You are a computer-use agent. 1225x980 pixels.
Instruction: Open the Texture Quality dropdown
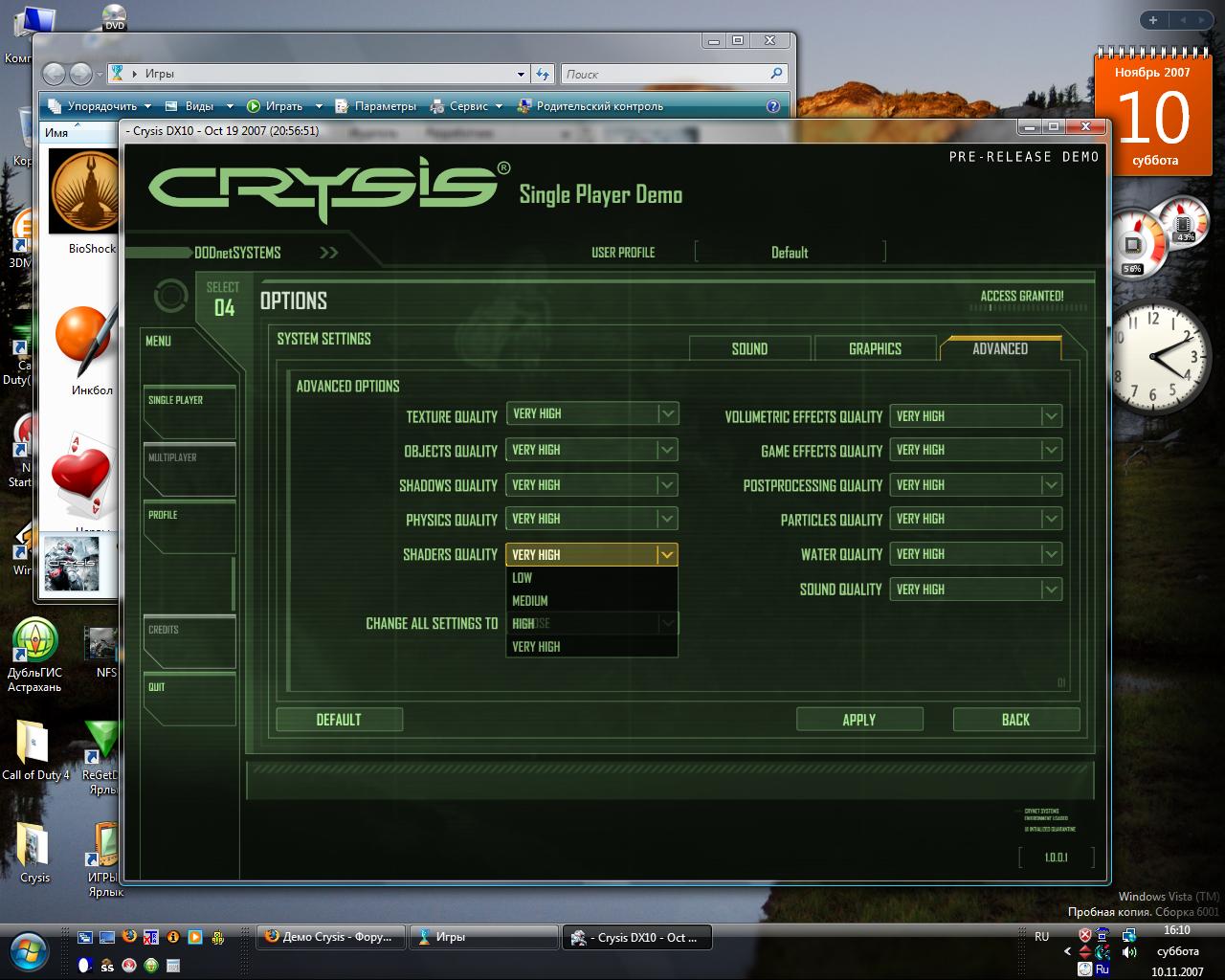tap(591, 413)
